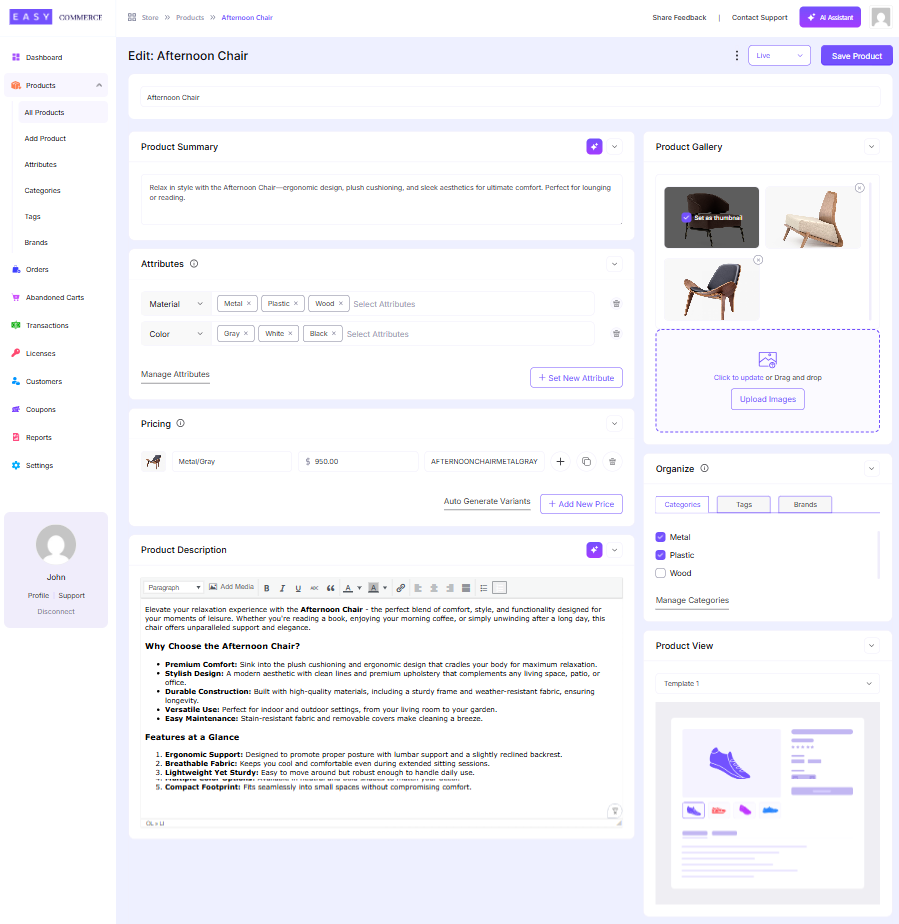Check the Metal category checkbox

[x=660, y=537]
